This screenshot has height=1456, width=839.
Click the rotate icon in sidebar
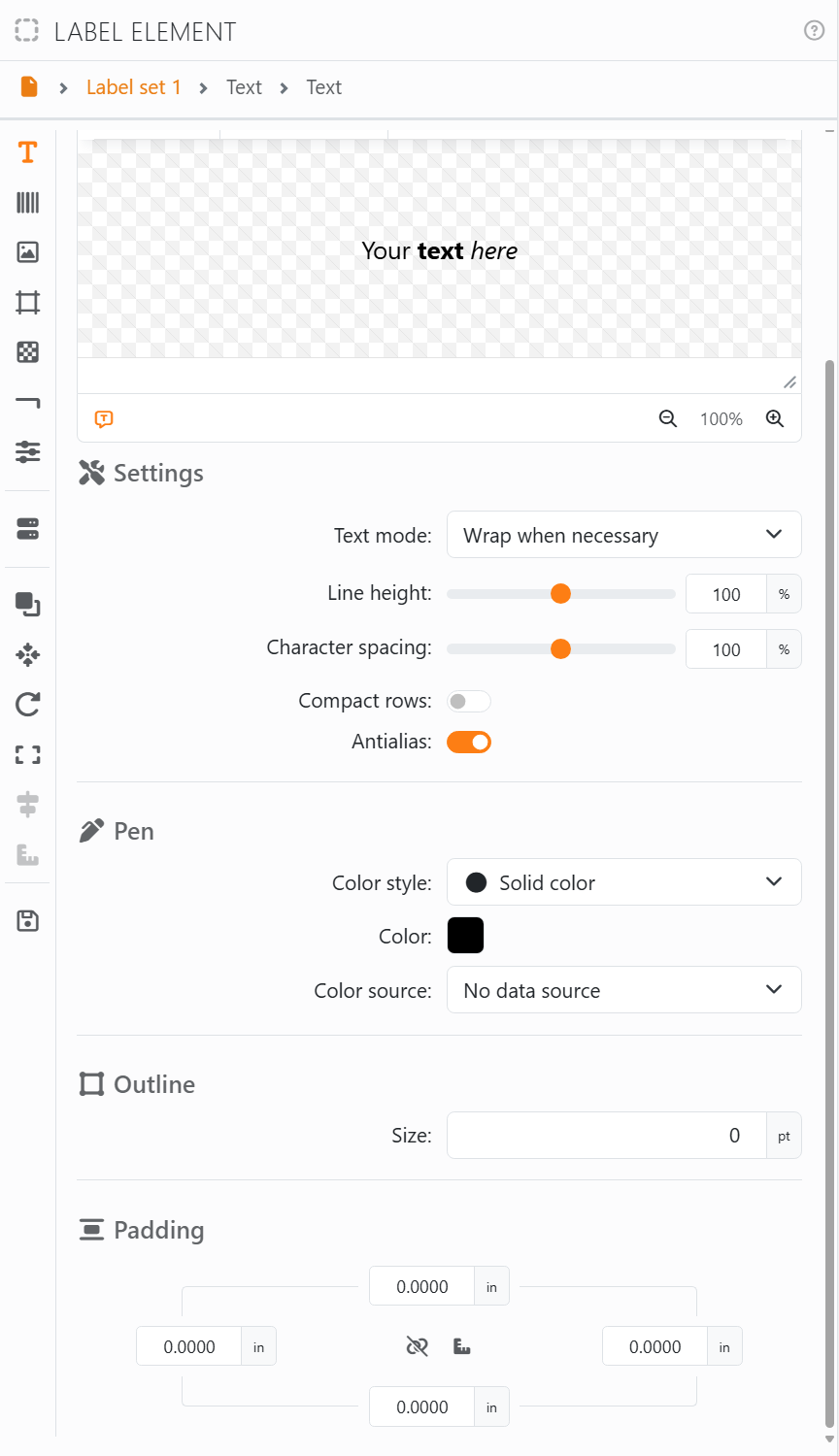click(27, 705)
